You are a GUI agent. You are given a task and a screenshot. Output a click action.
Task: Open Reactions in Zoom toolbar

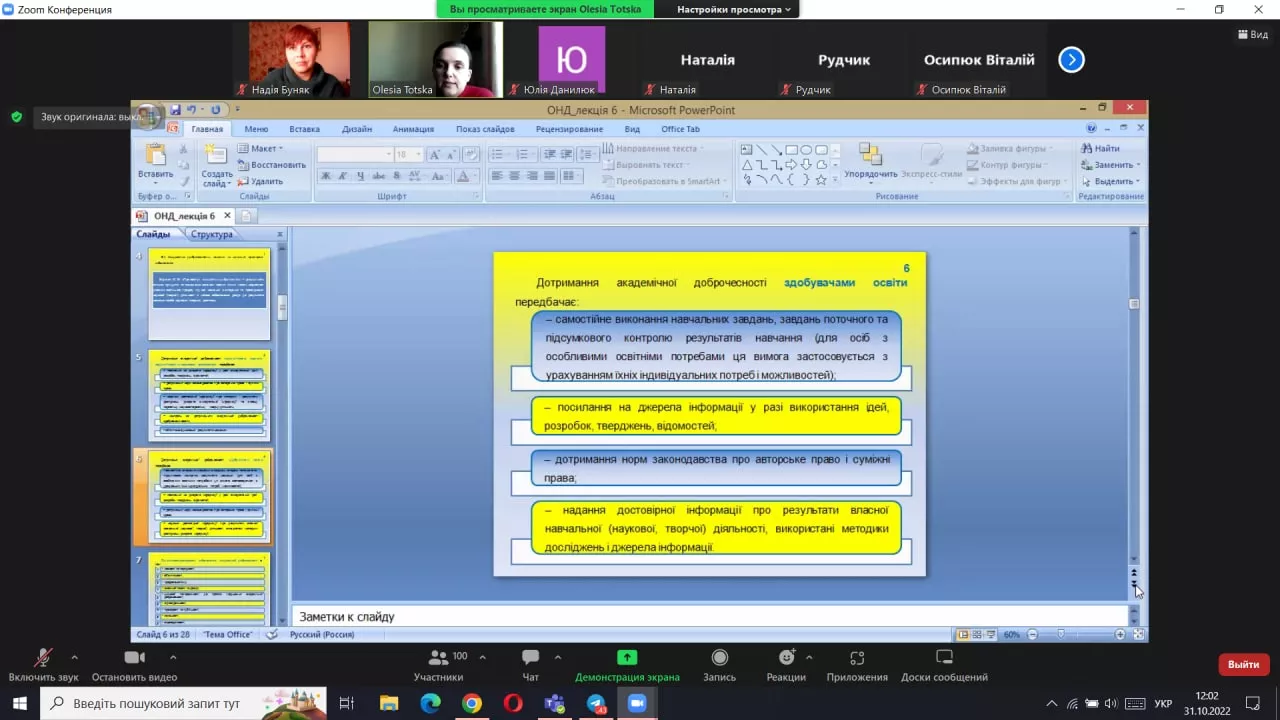coord(787,658)
